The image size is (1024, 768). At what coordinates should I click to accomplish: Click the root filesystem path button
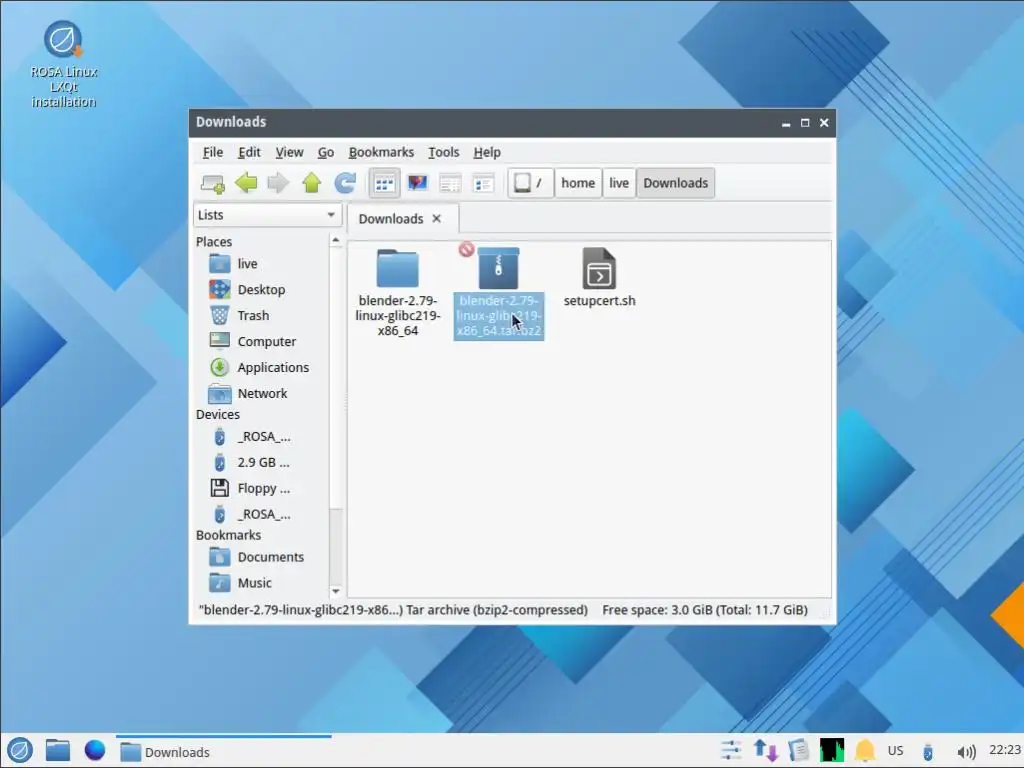pyautogui.click(x=530, y=183)
